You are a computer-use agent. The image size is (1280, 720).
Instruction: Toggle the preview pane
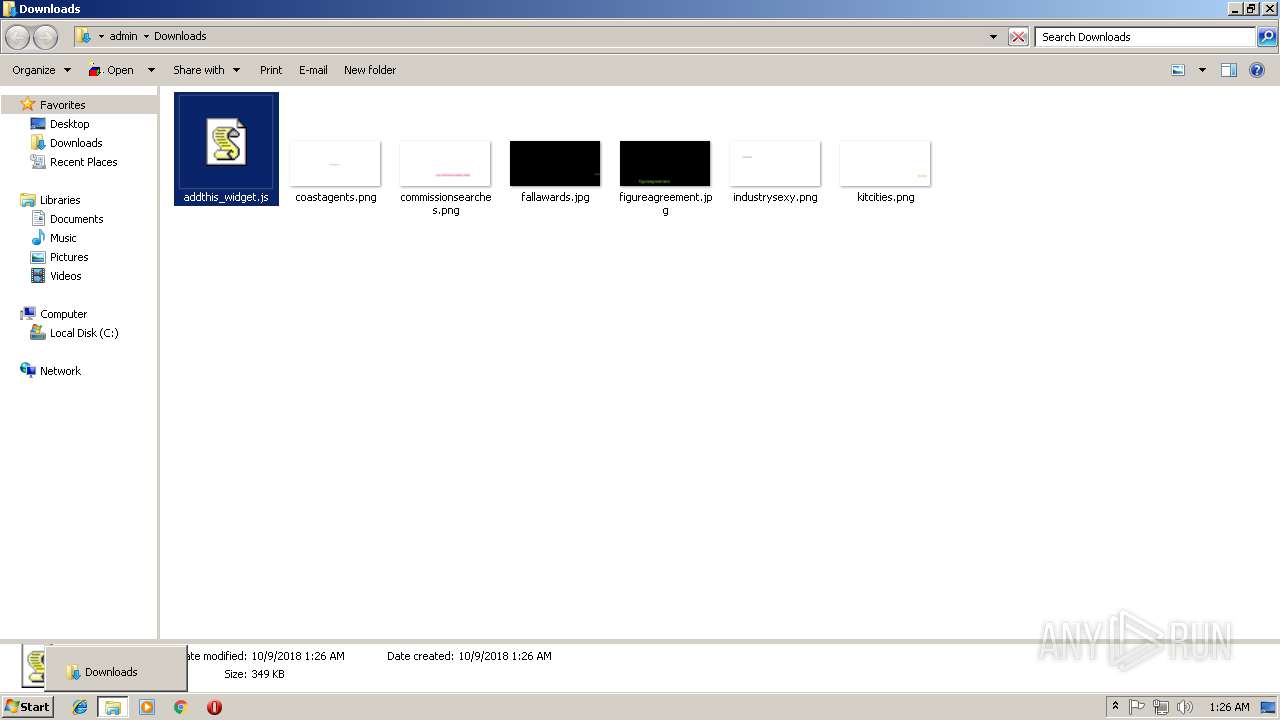1229,70
